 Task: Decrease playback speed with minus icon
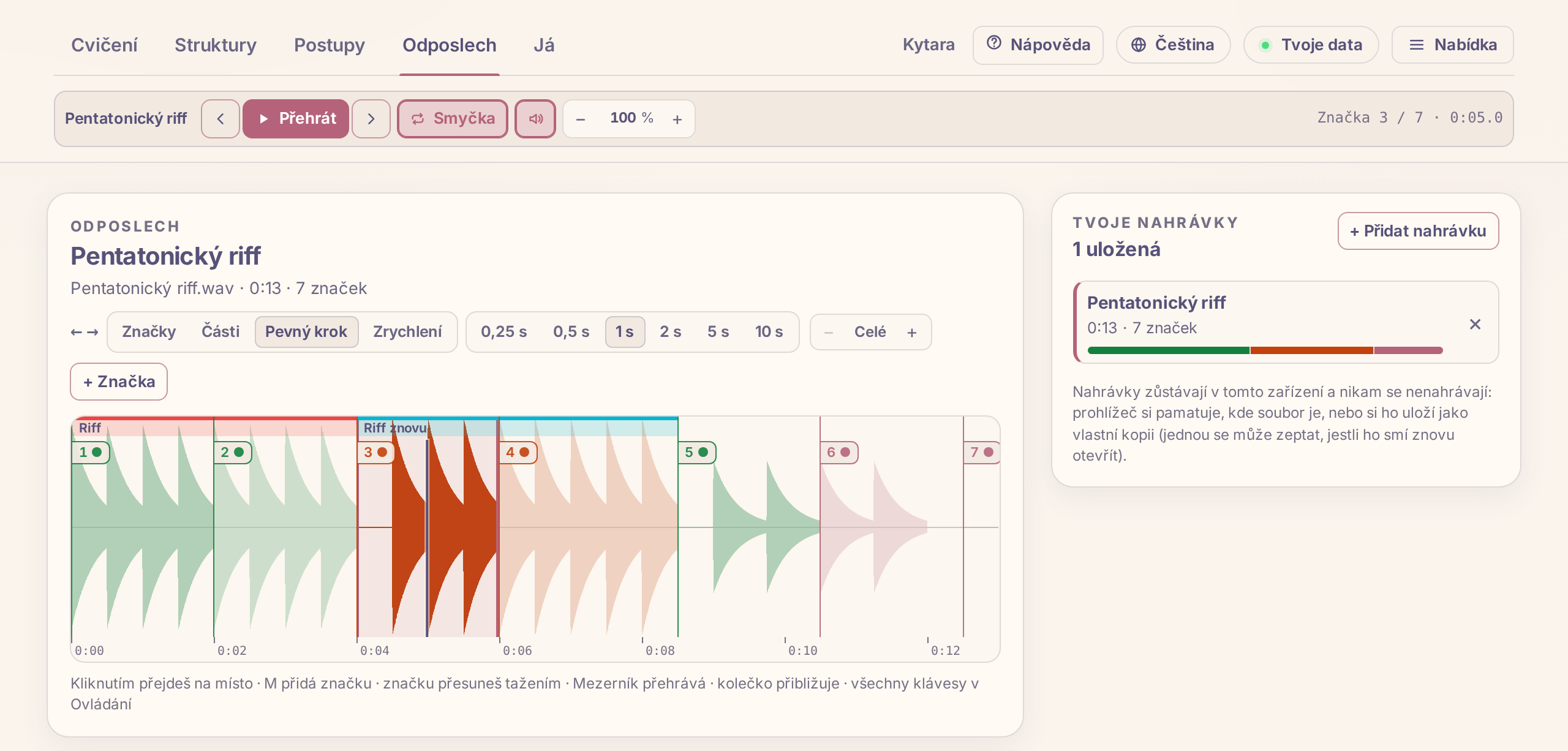click(581, 119)
